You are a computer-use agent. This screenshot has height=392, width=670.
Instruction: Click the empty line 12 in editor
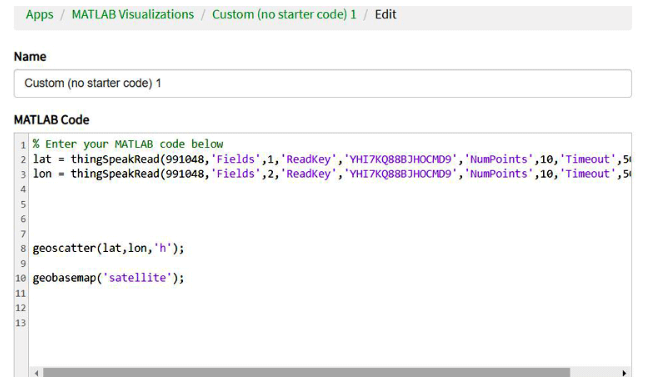(330, 308)
